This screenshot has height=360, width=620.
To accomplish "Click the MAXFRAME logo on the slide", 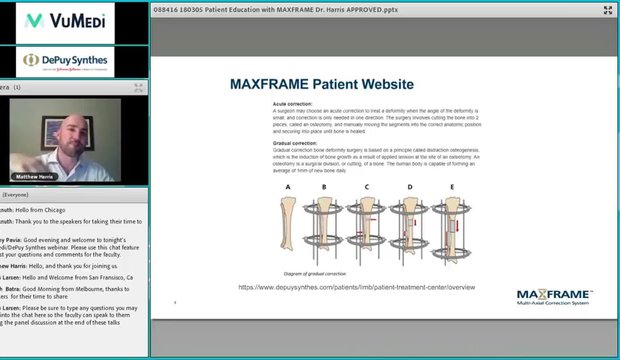I will 554,297.
